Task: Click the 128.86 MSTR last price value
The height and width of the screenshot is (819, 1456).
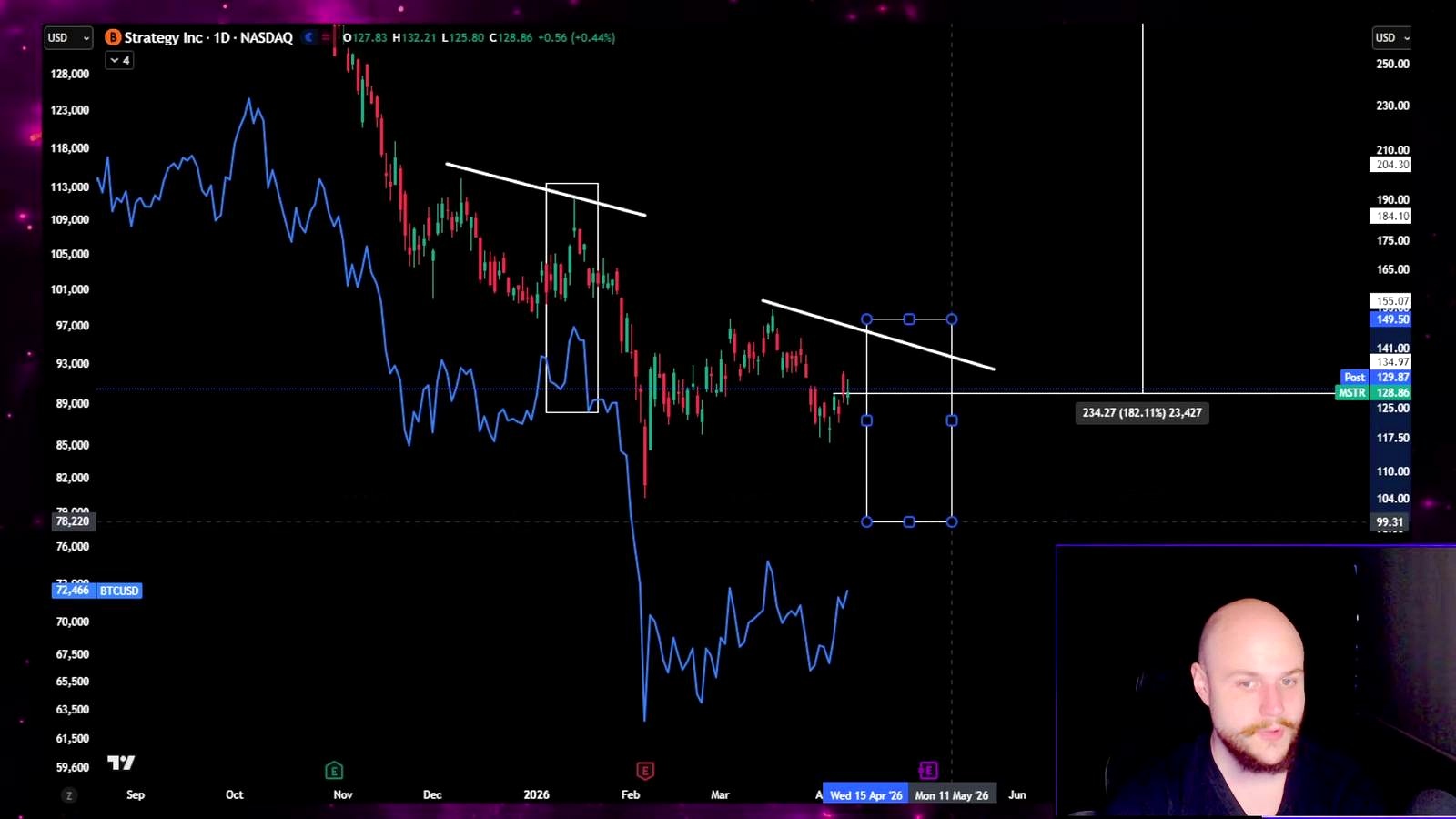Action: pos(1391,393)
